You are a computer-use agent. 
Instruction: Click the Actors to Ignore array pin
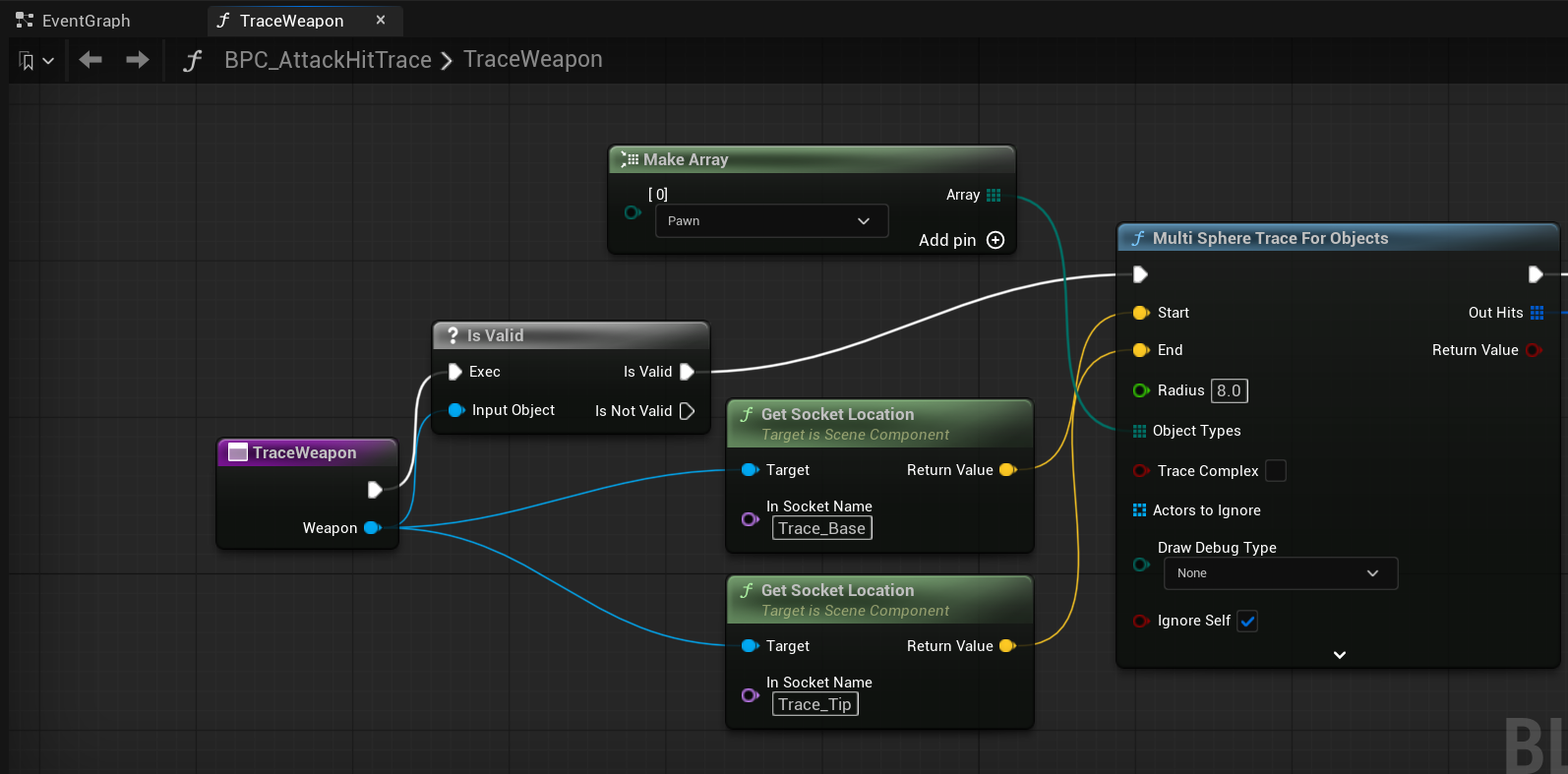point(1139,510)
